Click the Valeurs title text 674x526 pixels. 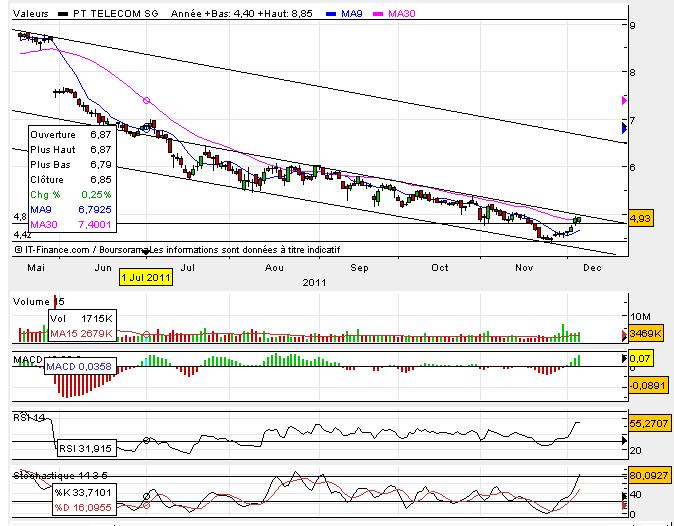point(31,14)
